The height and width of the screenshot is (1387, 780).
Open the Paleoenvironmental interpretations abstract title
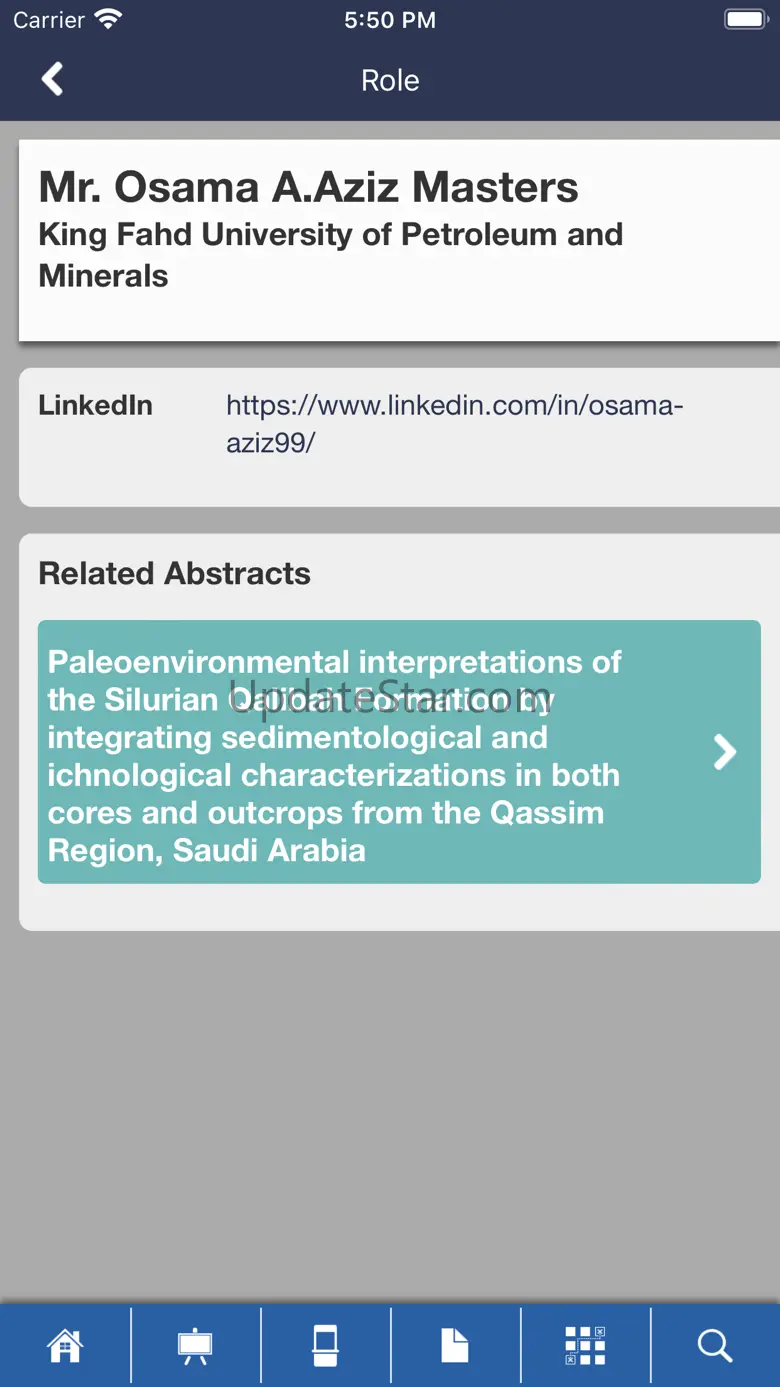point(334,755)
